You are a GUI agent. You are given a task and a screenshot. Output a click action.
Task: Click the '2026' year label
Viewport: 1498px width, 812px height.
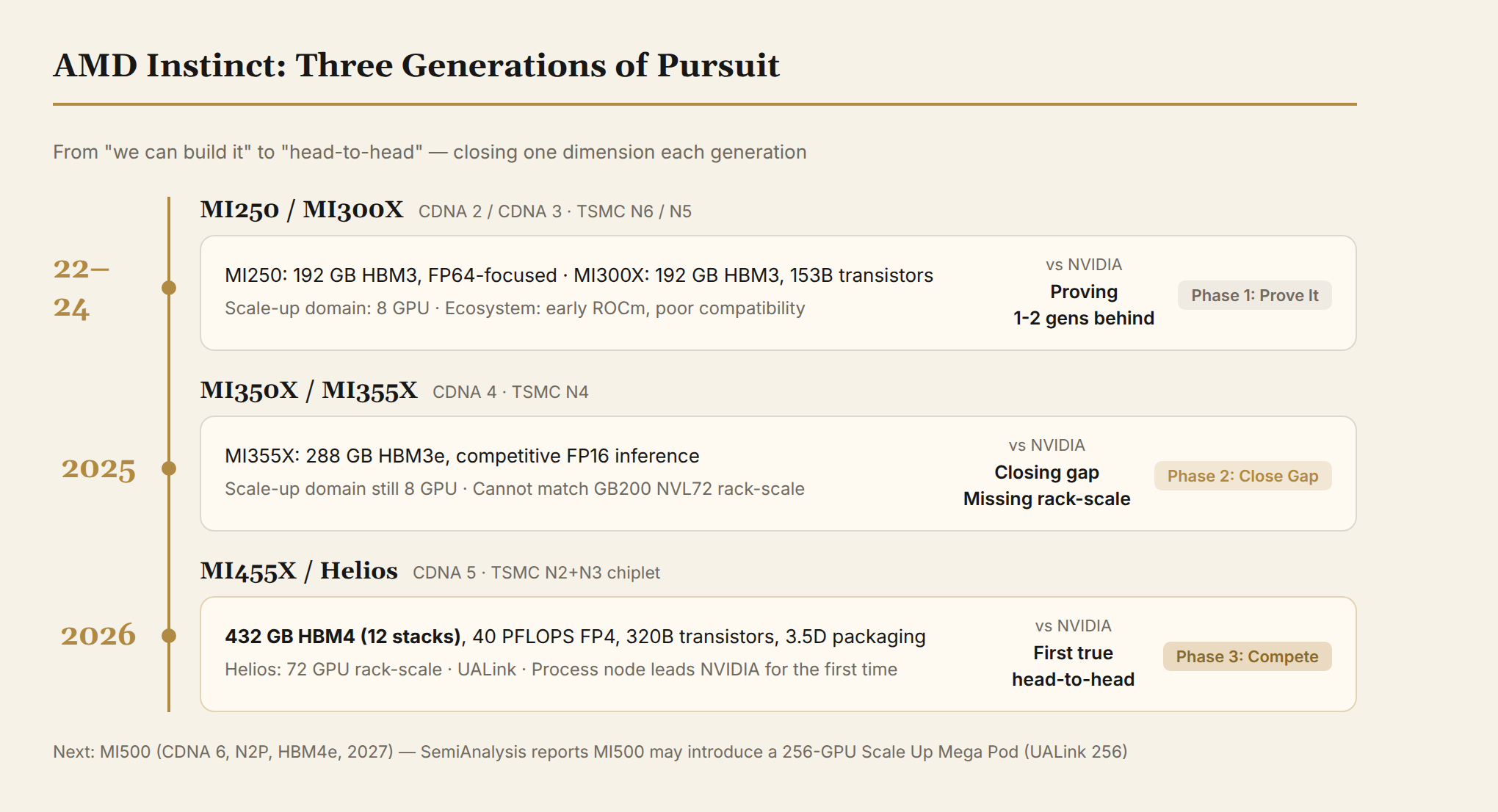pyautogui.click(x=98, y=635)
